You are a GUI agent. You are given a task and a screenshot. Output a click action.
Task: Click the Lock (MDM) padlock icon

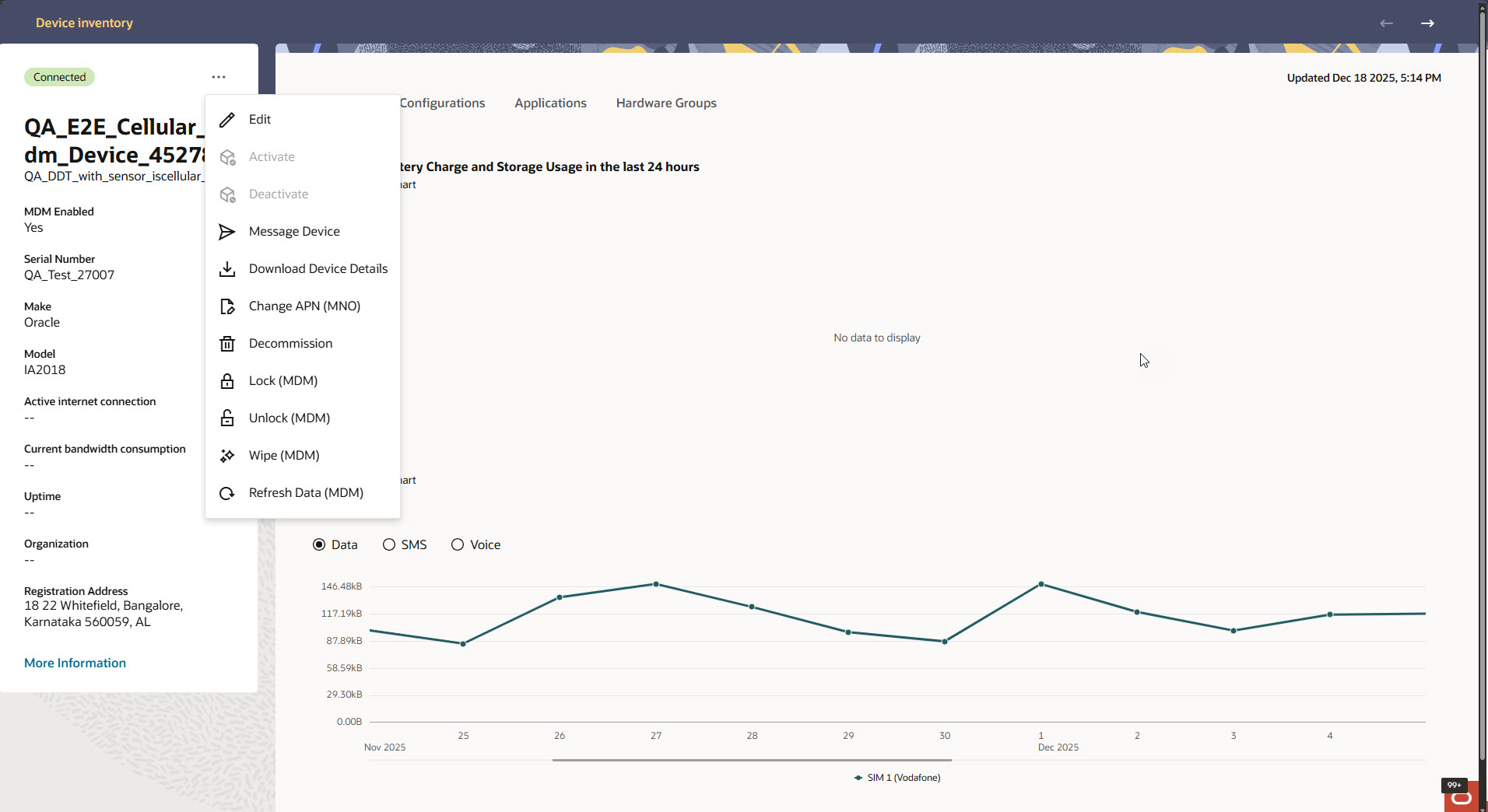pos(226,381)
